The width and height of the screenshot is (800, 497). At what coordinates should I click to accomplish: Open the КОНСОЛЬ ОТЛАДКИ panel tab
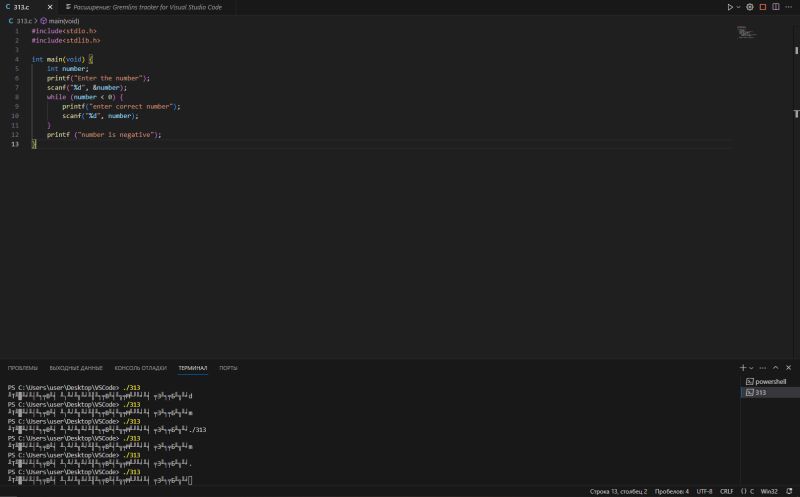click(x=140, y=368)
